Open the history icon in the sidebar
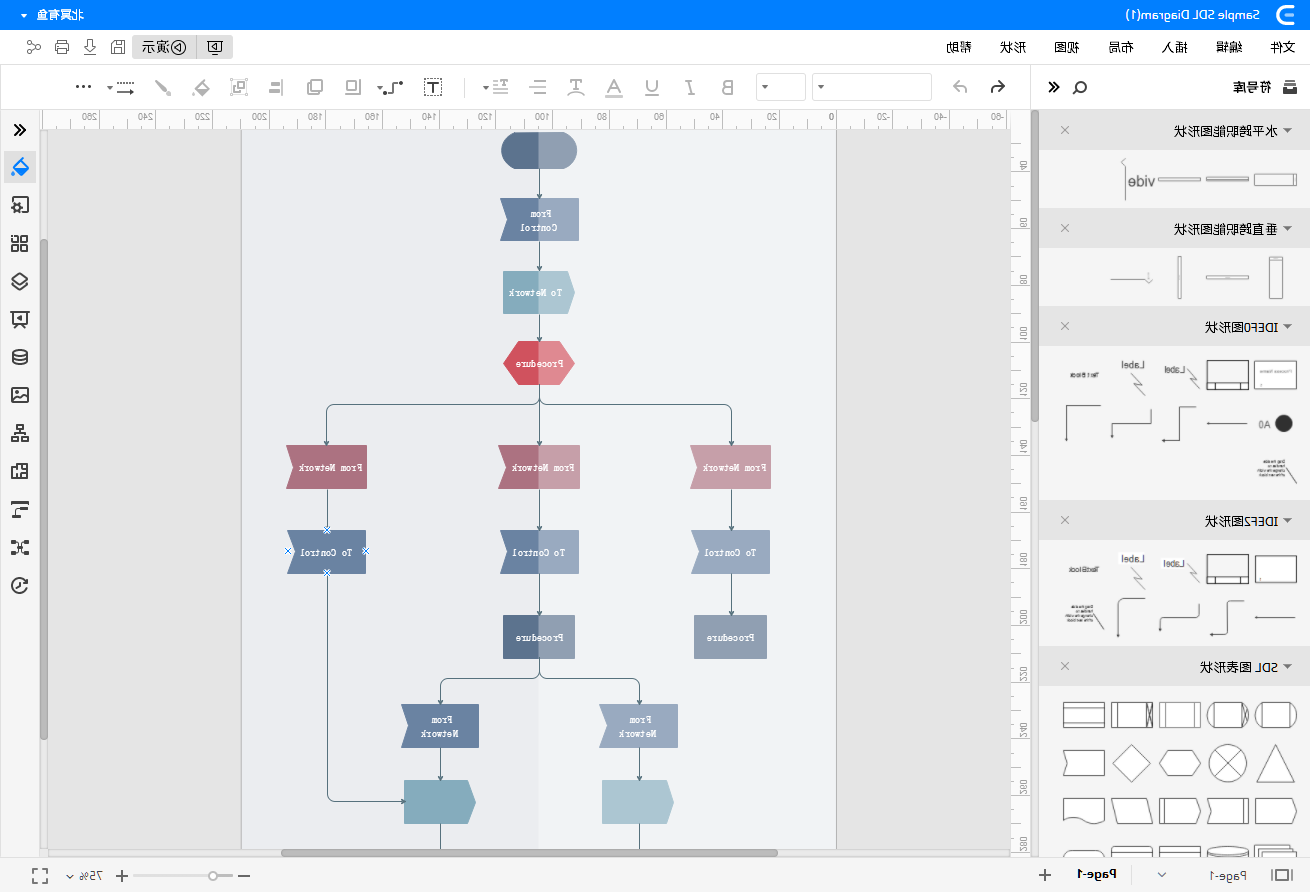This screenshot has width=1310, height=892. [19, 586]
